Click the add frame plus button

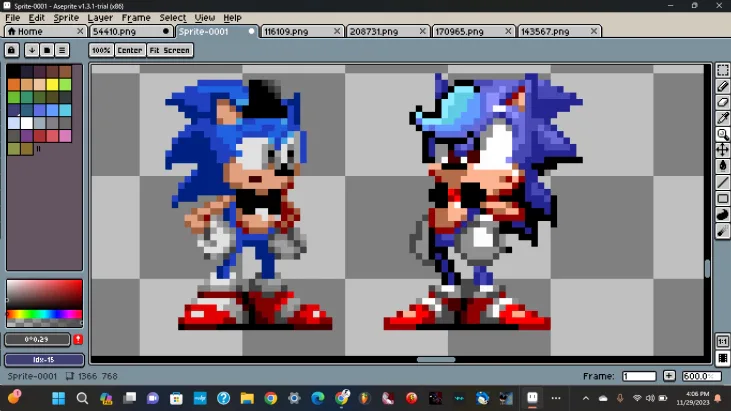(x=669, y=376)
